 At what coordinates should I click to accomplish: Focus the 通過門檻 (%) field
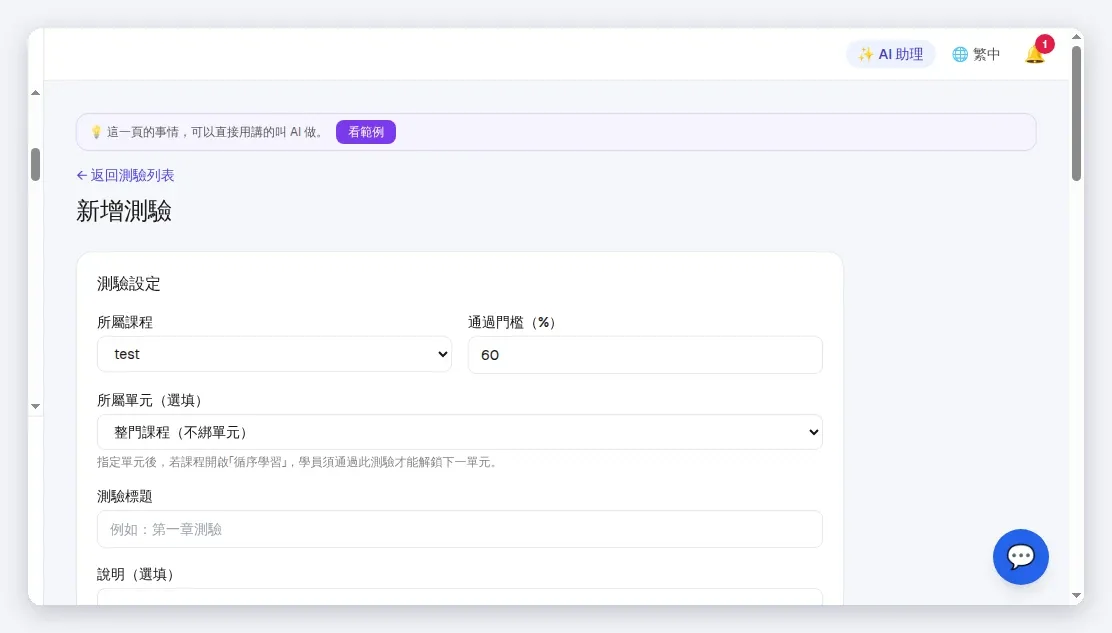point(645,354)
